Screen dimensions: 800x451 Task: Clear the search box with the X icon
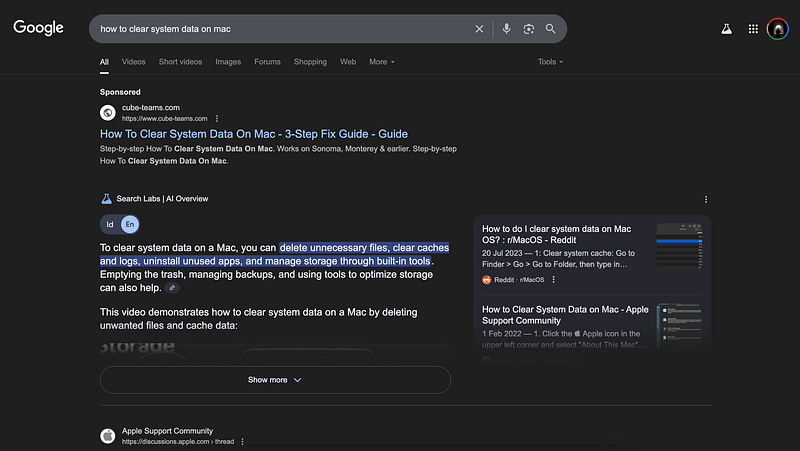479,29
